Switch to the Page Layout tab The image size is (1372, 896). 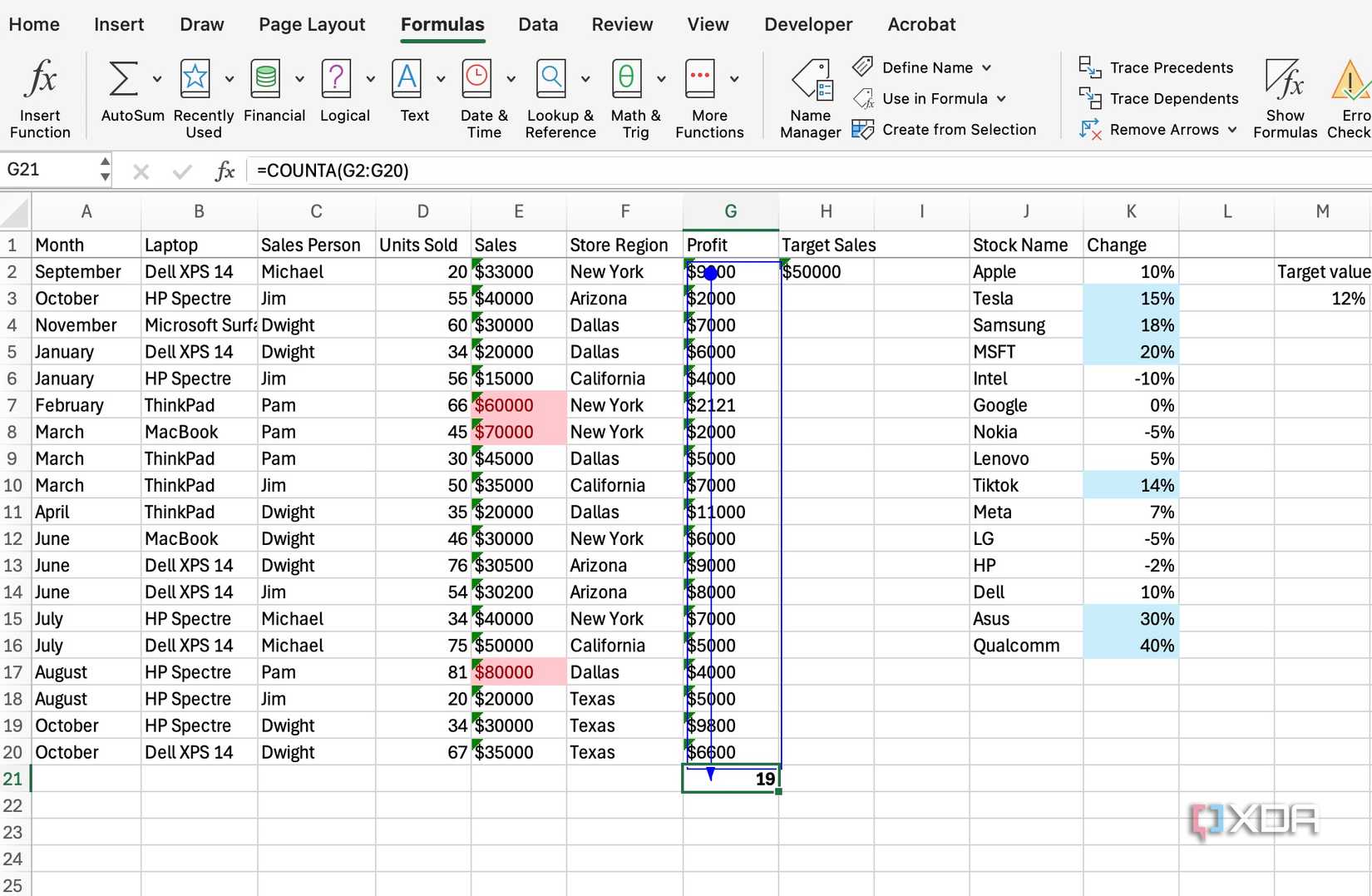point(312,25)
